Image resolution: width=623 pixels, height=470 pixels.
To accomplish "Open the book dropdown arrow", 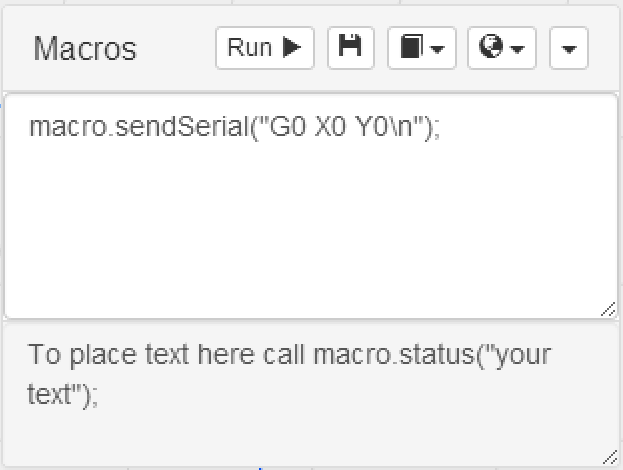I will [x=438, y=49].
